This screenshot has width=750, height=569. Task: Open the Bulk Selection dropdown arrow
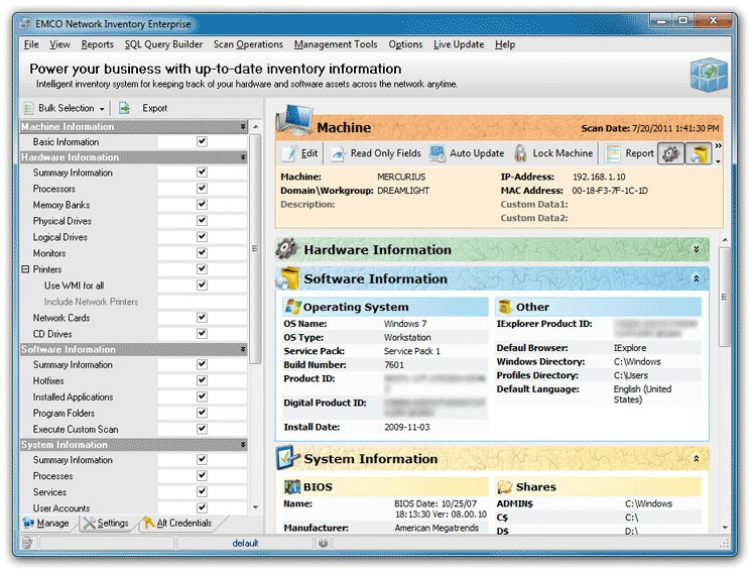pos(102,109)
